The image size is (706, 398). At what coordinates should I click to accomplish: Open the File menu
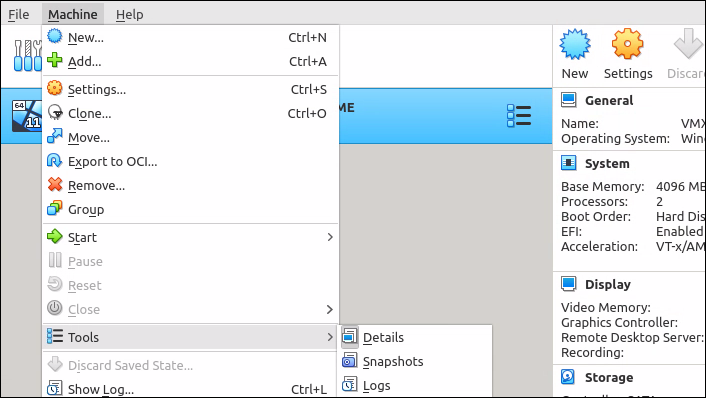click(19, 14)
